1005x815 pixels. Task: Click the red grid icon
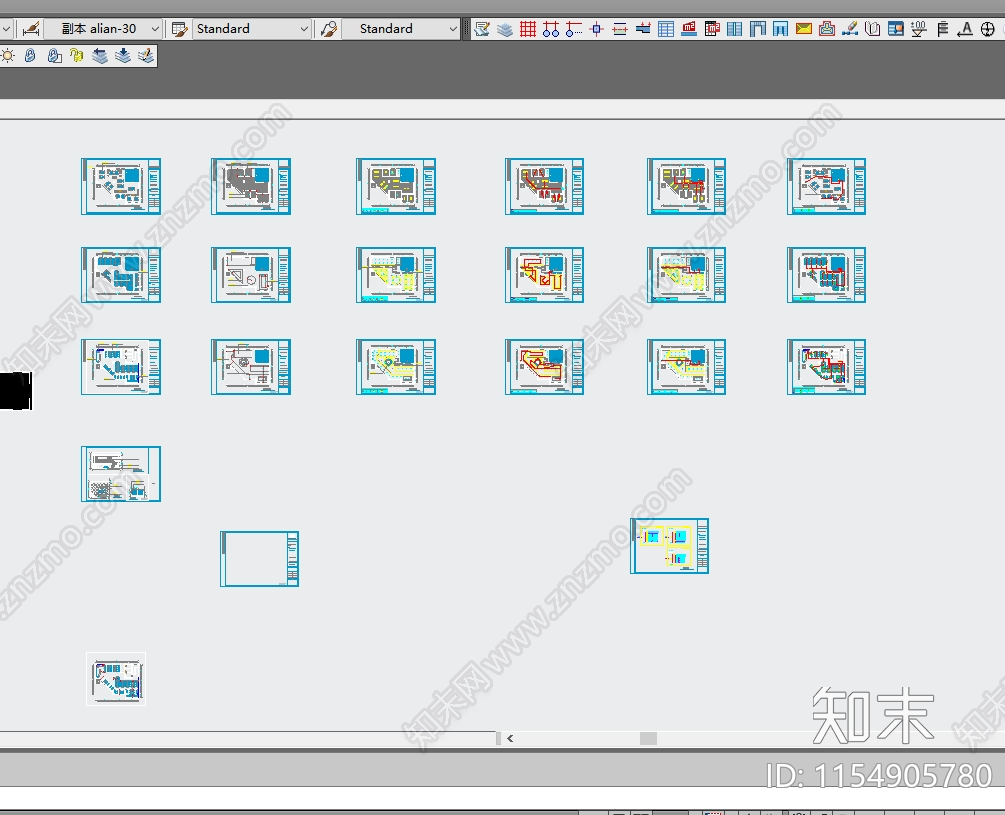click(x=528, y=29)
